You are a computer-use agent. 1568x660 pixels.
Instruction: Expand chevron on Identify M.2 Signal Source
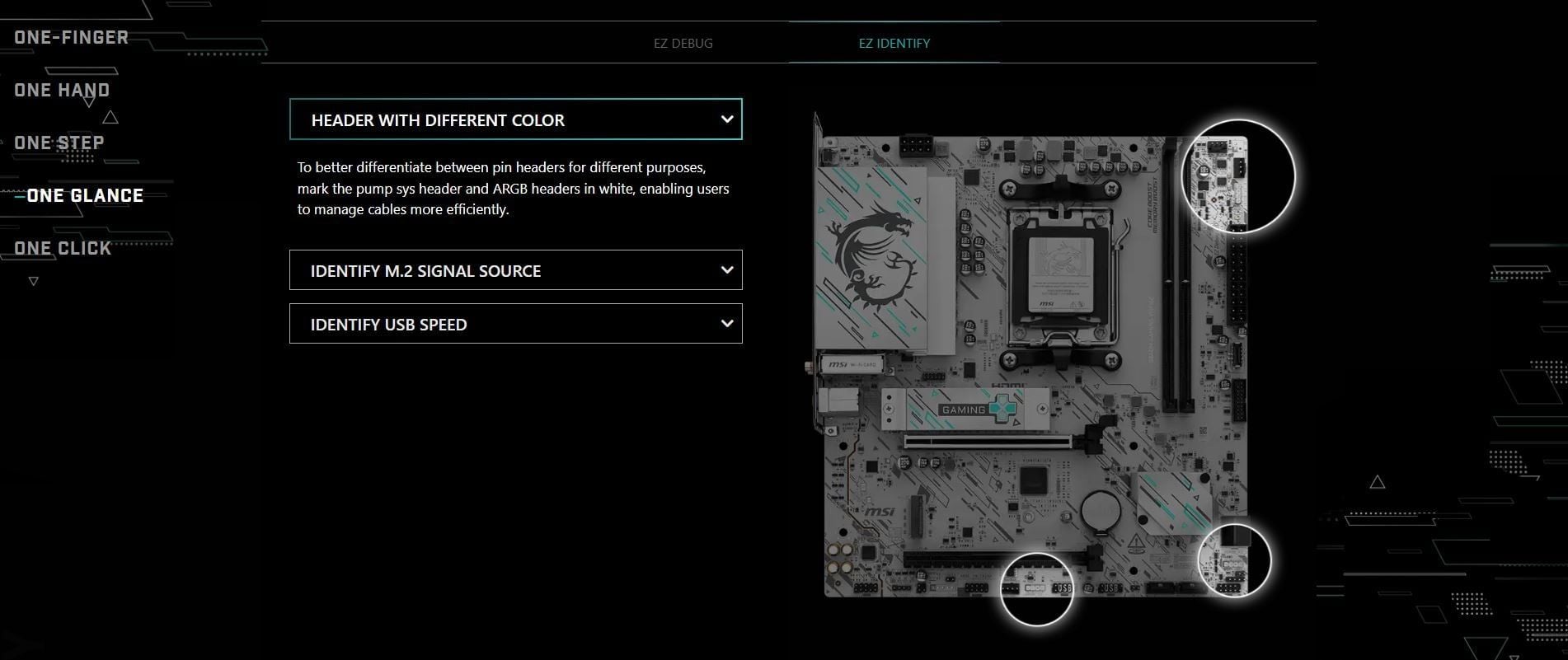[726, 270]
